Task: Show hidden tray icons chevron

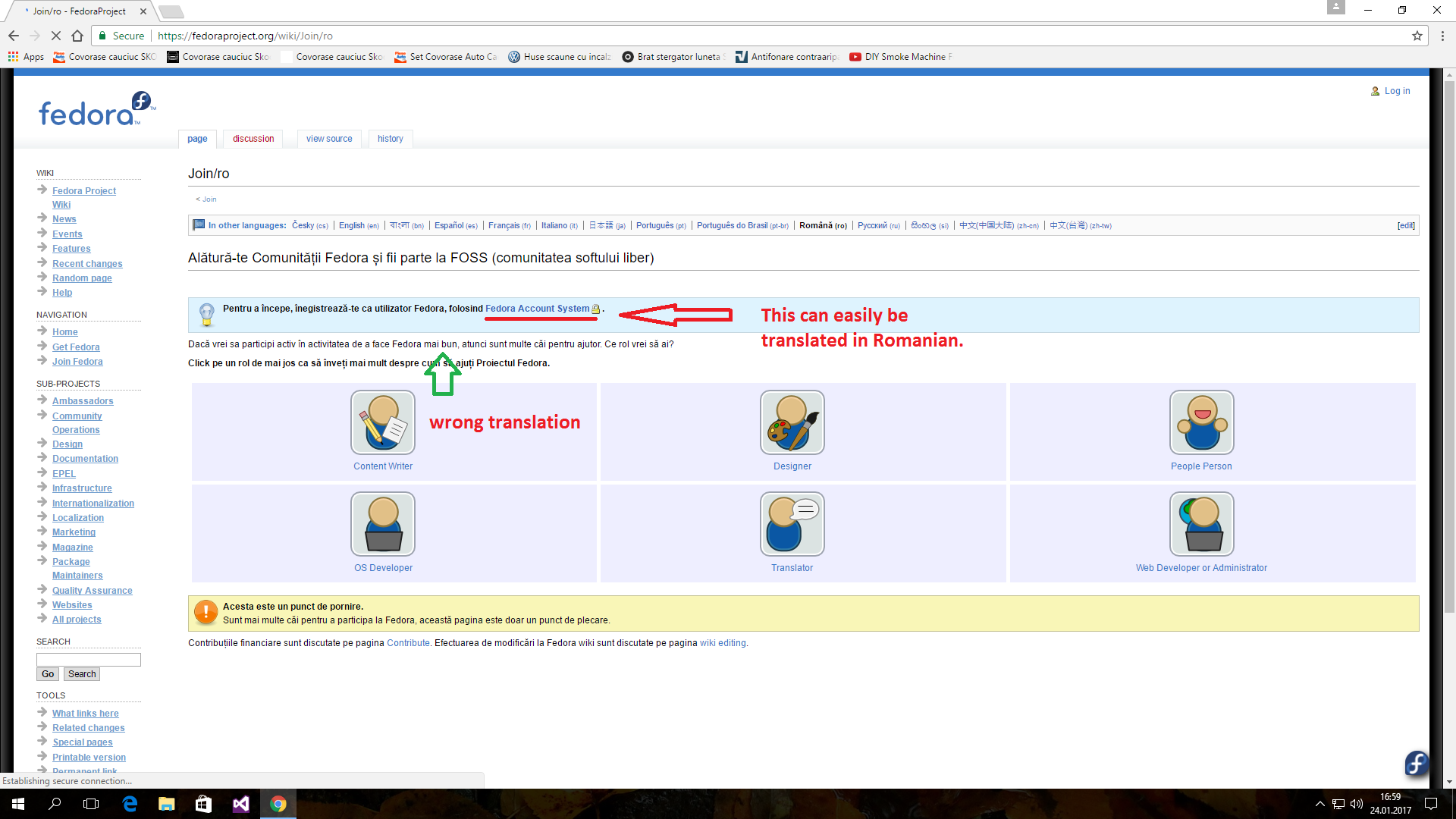Action: coord(1319,804)
